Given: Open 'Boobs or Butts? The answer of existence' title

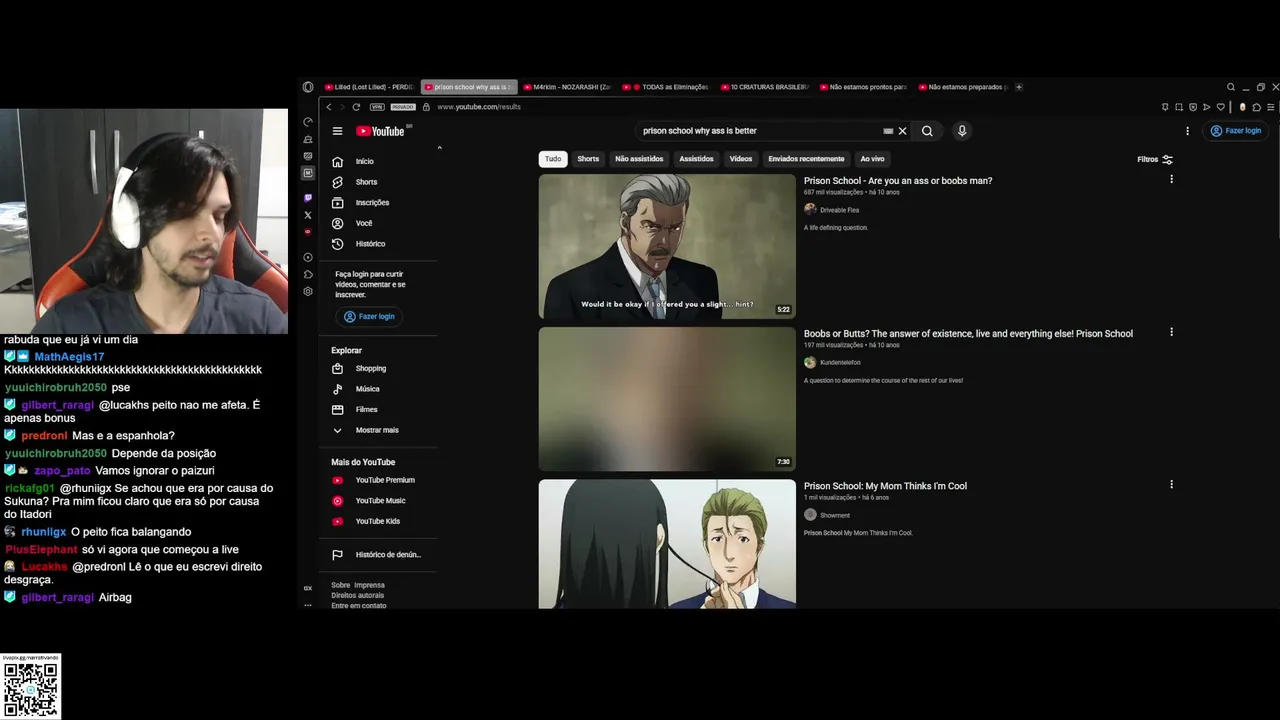Looking at the screenshot, I should pyautogui.click(x=968, y=334).
